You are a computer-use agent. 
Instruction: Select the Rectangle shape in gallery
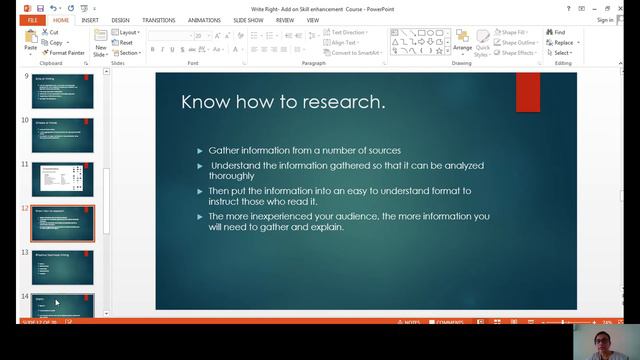[x=421, y=33]
